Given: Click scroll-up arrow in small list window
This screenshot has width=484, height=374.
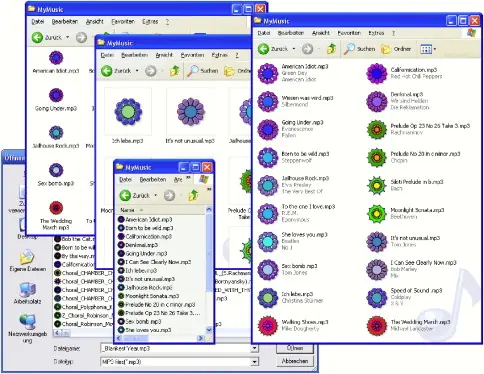Looking at the screenshot, I should coord(209,210).
